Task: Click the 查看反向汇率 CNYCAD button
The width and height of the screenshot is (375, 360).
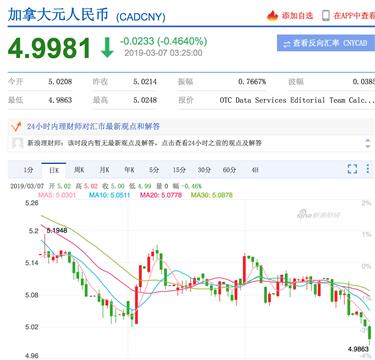Action: pos(326,43)
